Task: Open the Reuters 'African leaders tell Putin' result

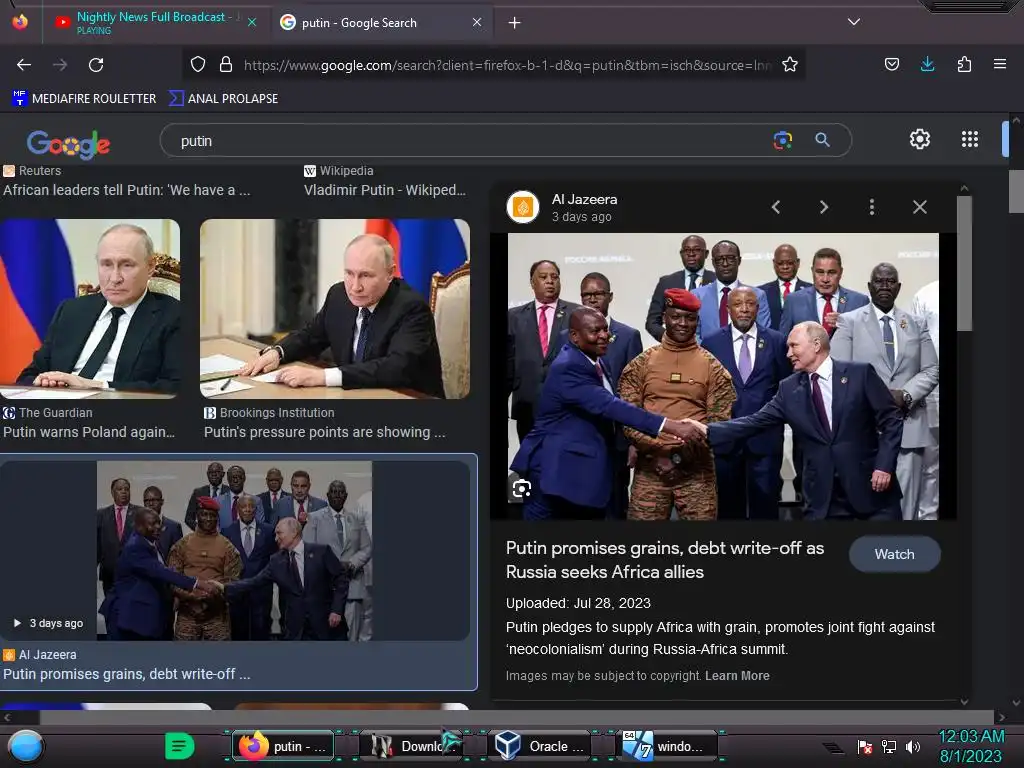Action: [x=127, y=190]
